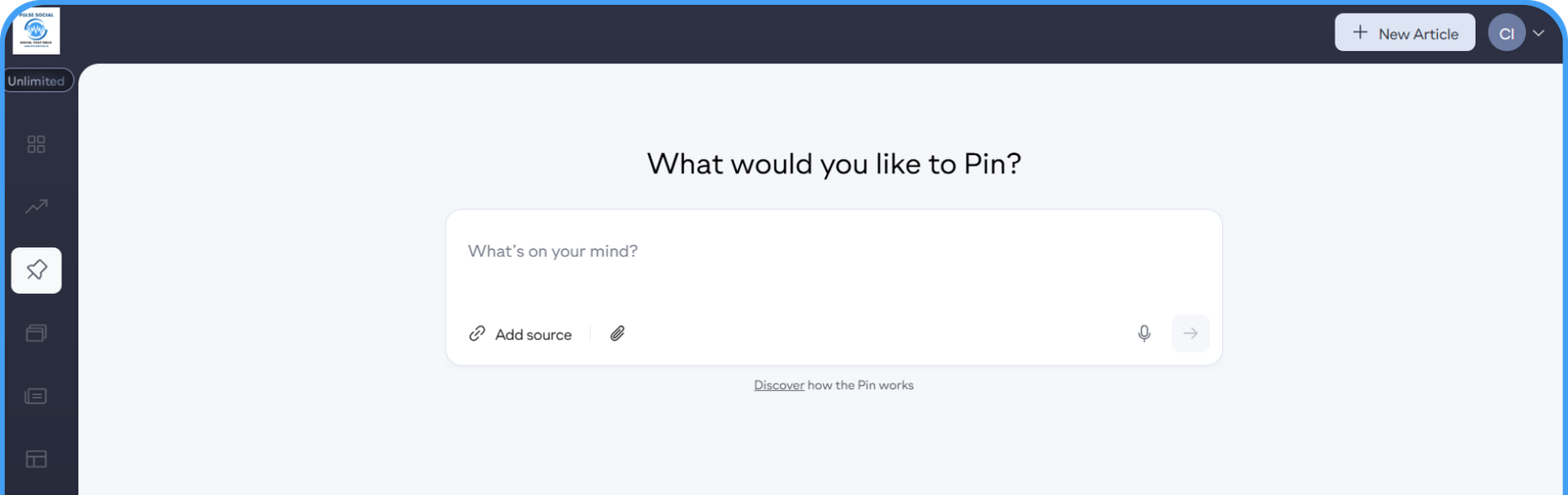Select the pushpin icon in sidebar
The height and width of the screenshot is (495, 1568).
(x=36, y=270)
